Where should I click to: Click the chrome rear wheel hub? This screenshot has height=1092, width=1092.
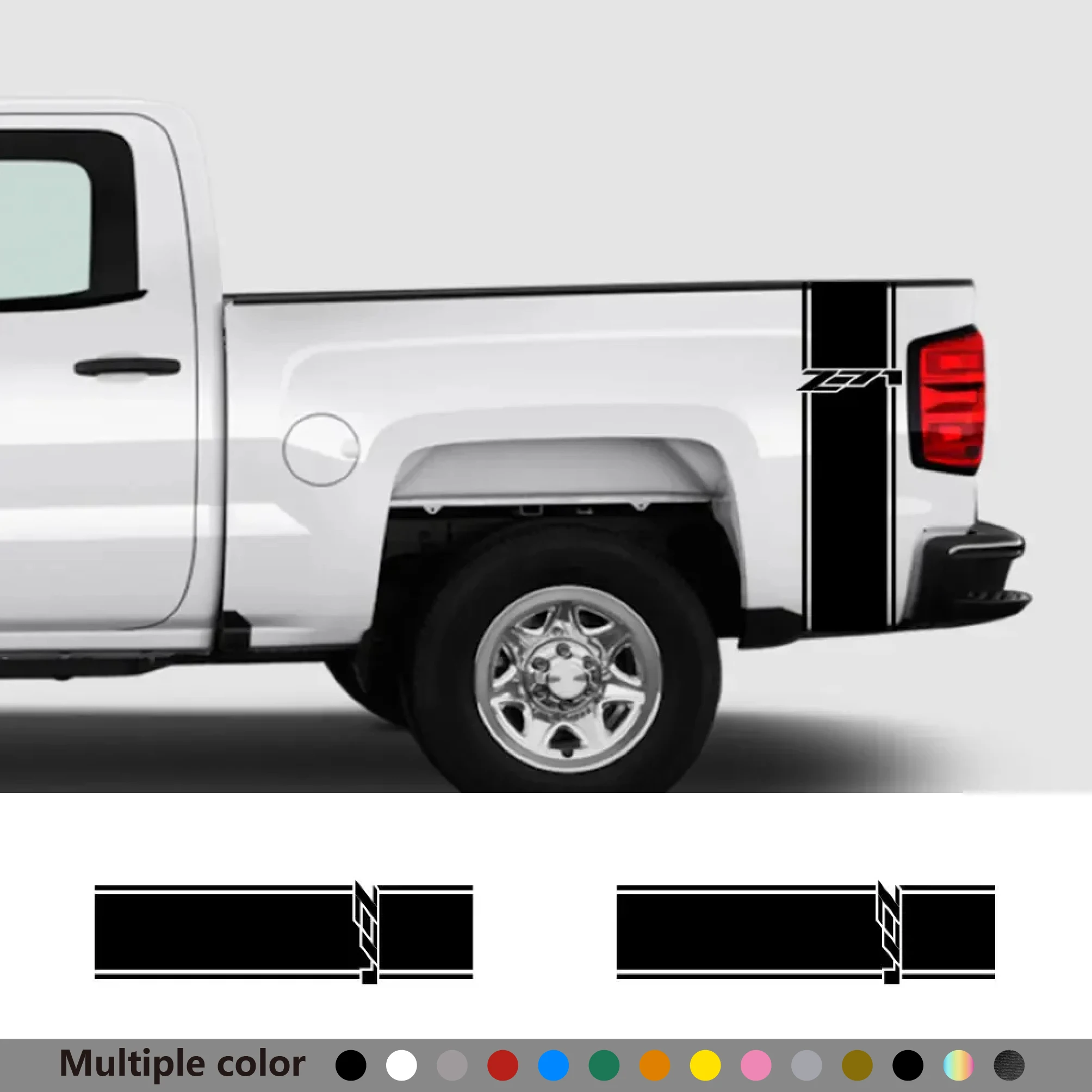tap(567, 679)
